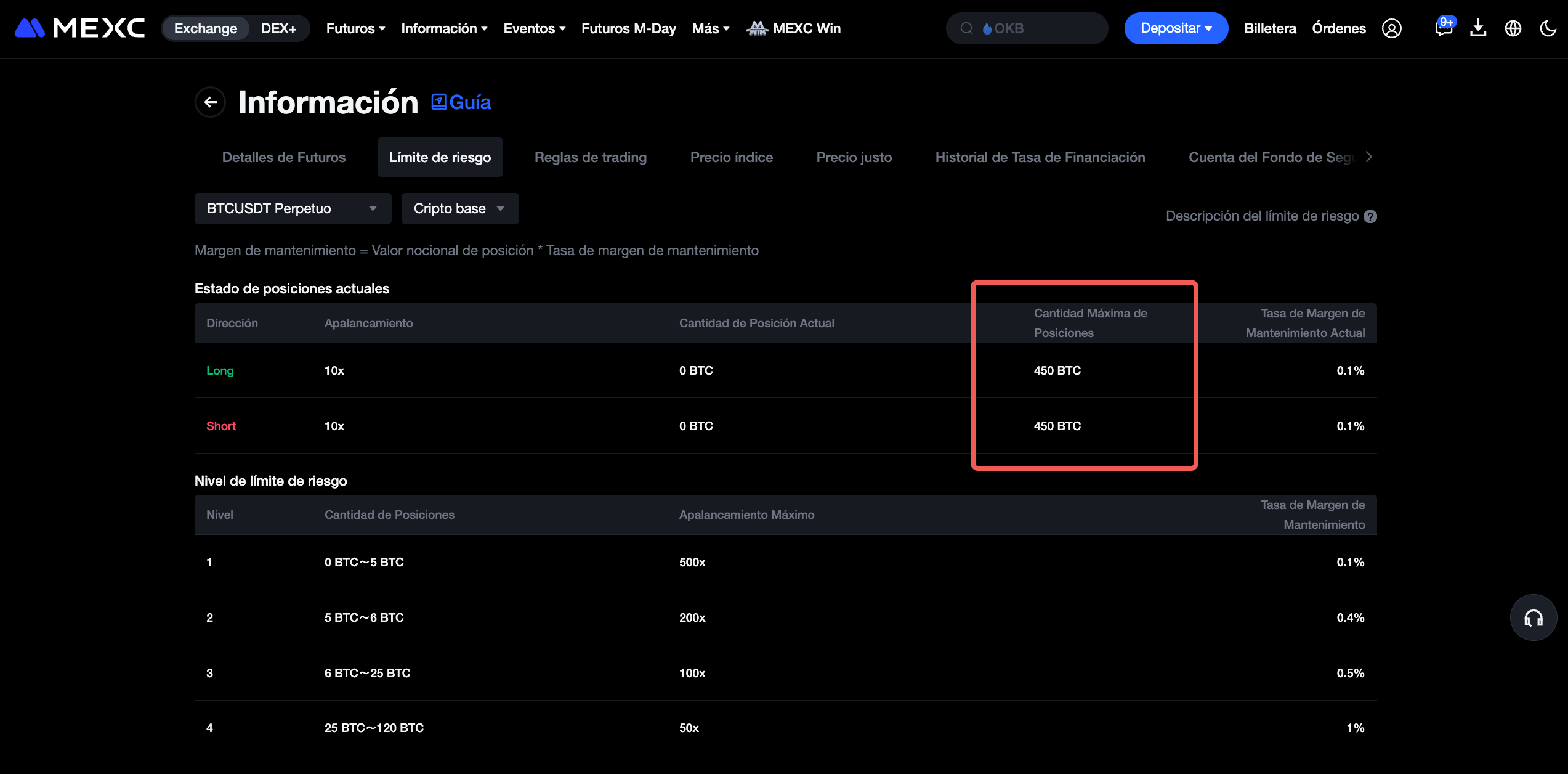Open the Cripto base dropdown

(x=459, y=208)
